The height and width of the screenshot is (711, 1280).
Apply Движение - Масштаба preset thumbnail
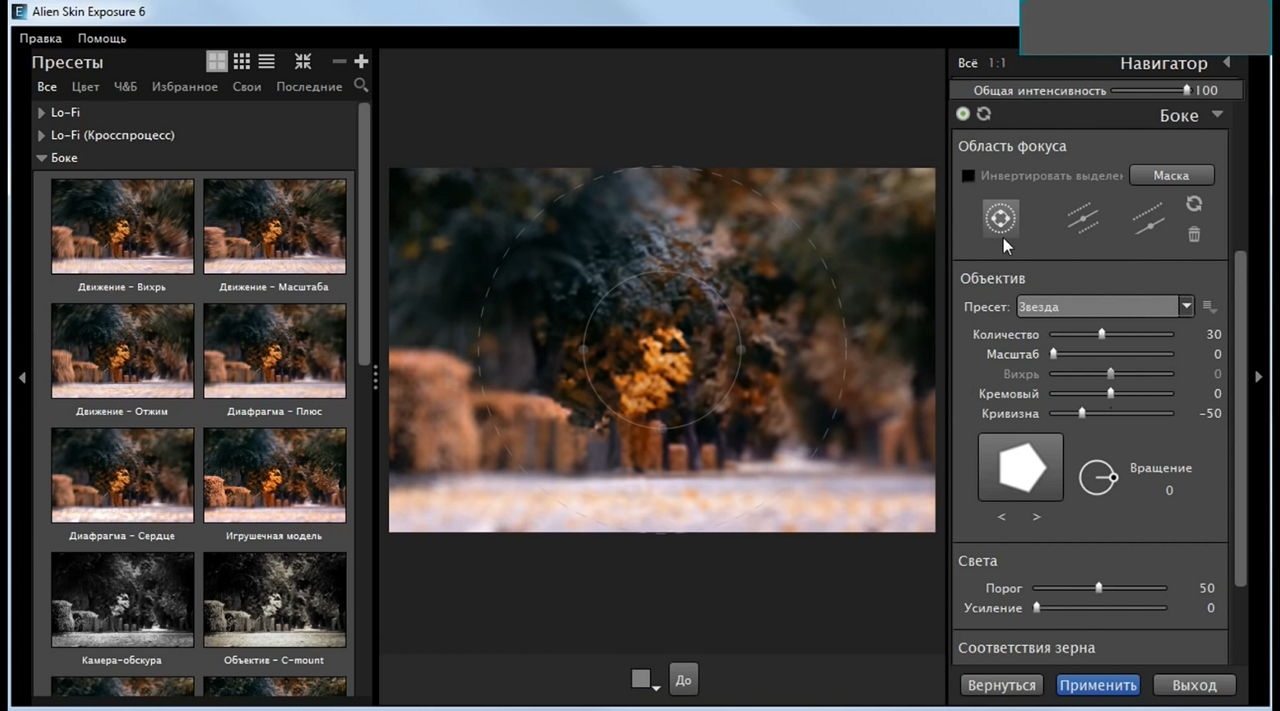[274, 226]
